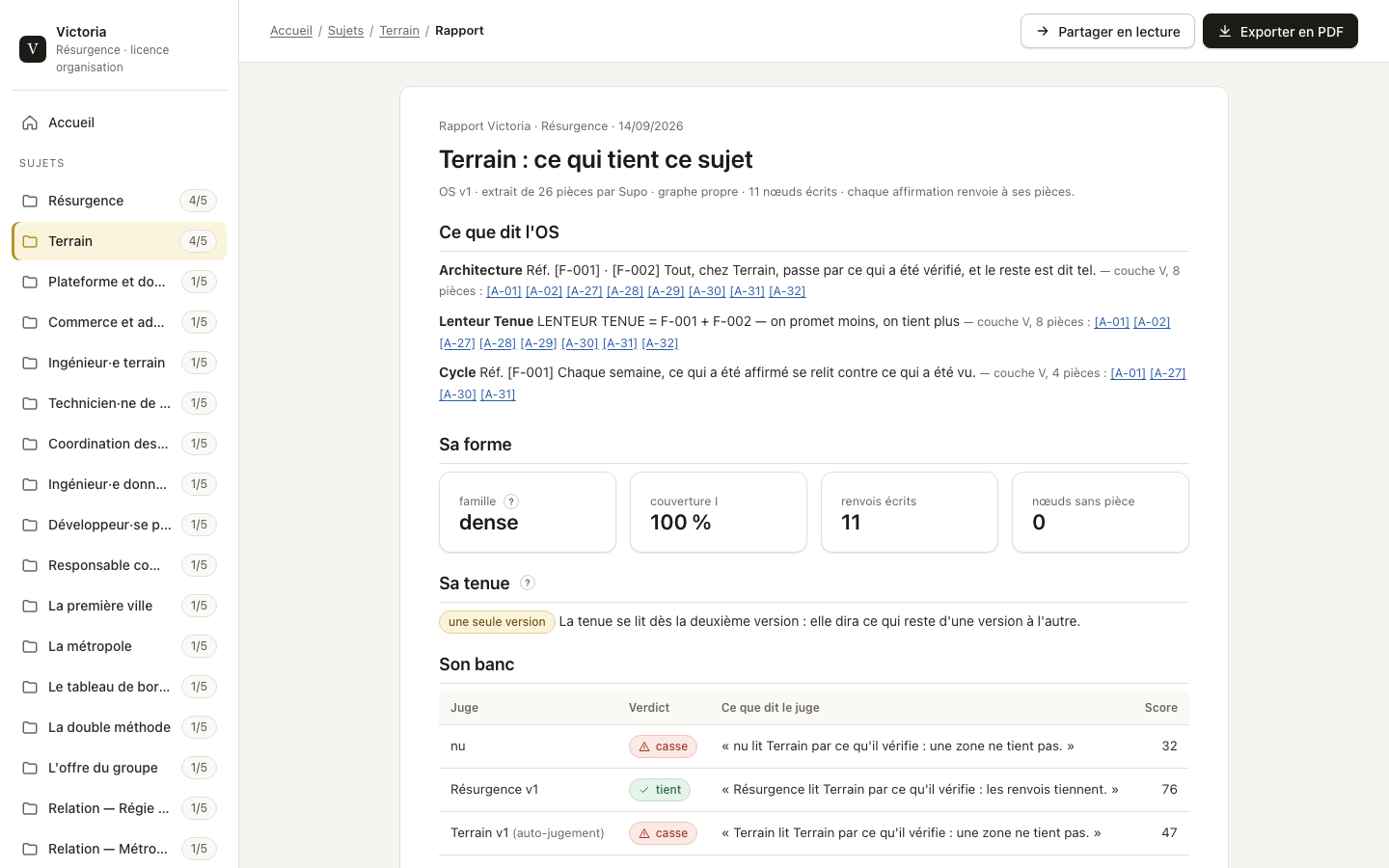Open the Relation — Régie ... subject
The image size is (1389, 868).
[x=119, y=808]
